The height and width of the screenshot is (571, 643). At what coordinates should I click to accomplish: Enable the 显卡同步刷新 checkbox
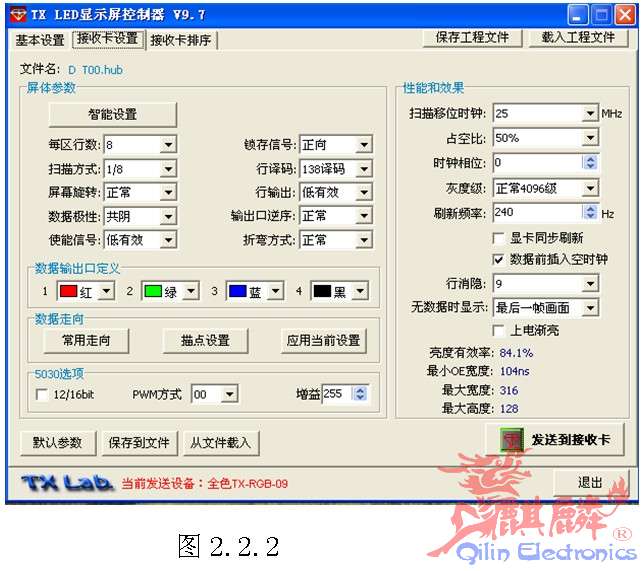(x=500, y=238)
